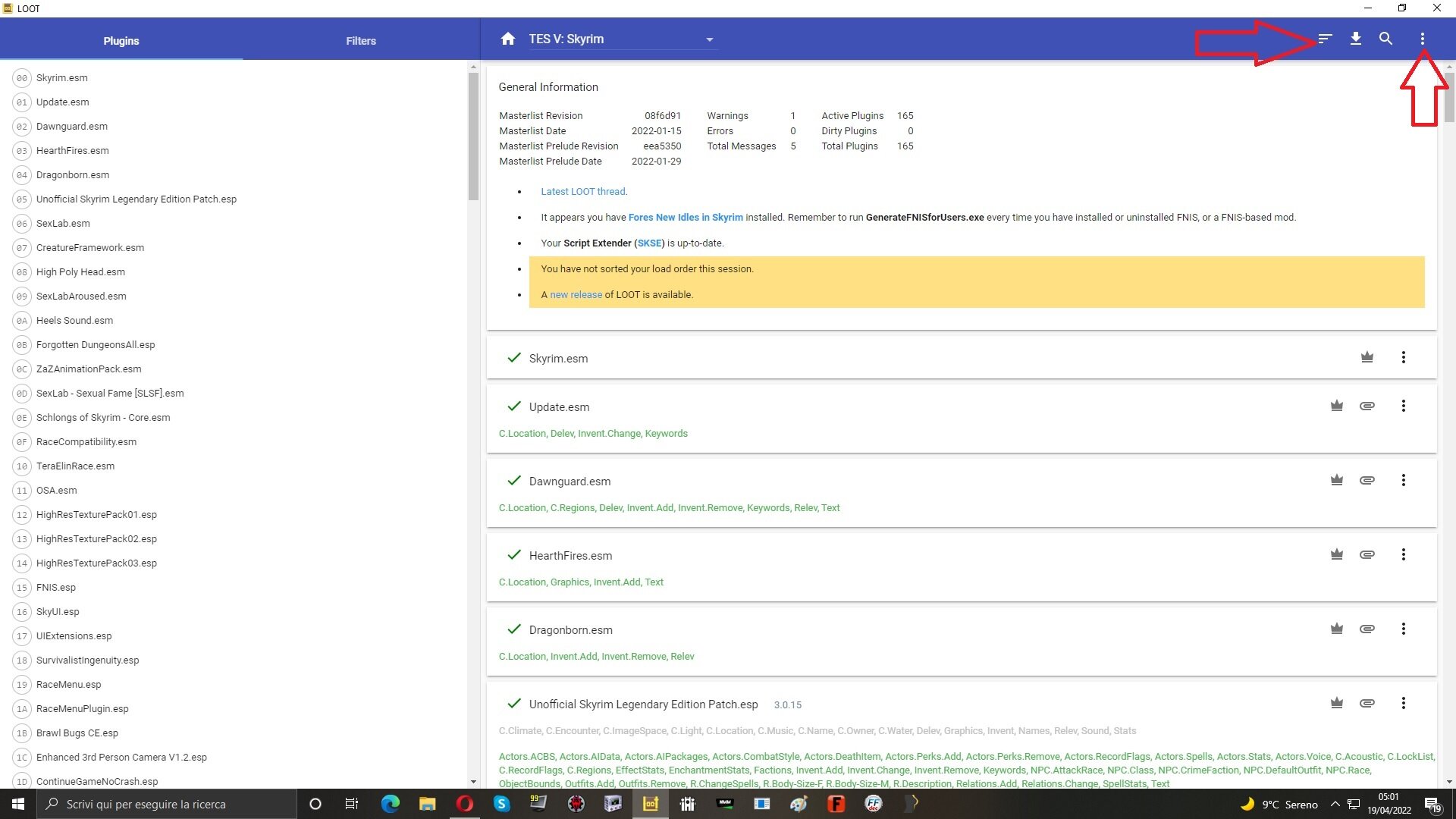Viewport: 1456px width, 819px height.
Task: Open the SKSE link
Action: (649, 243)
